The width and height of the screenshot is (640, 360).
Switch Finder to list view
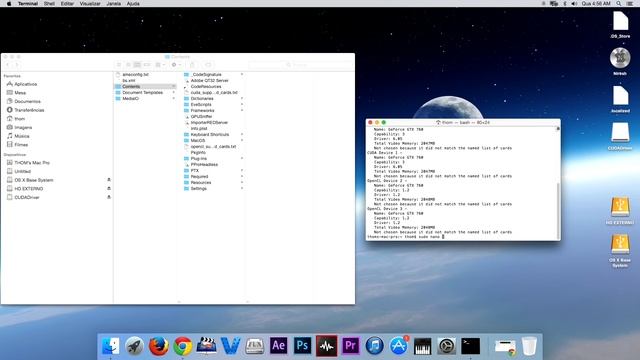(128, 65)
